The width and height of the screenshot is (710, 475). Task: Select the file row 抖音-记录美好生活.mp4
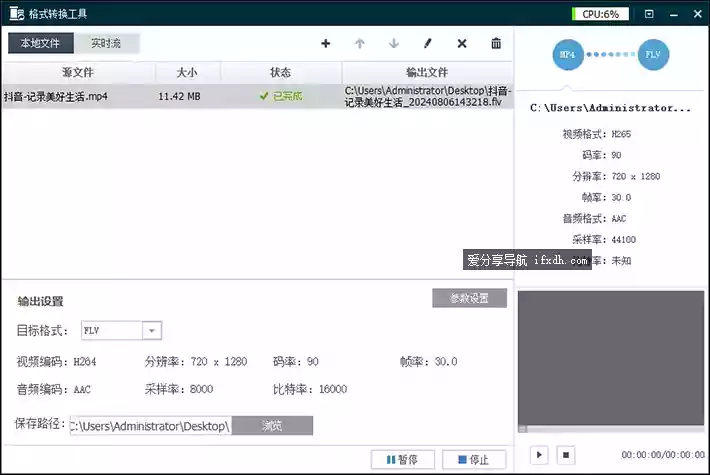coord(258,96)
